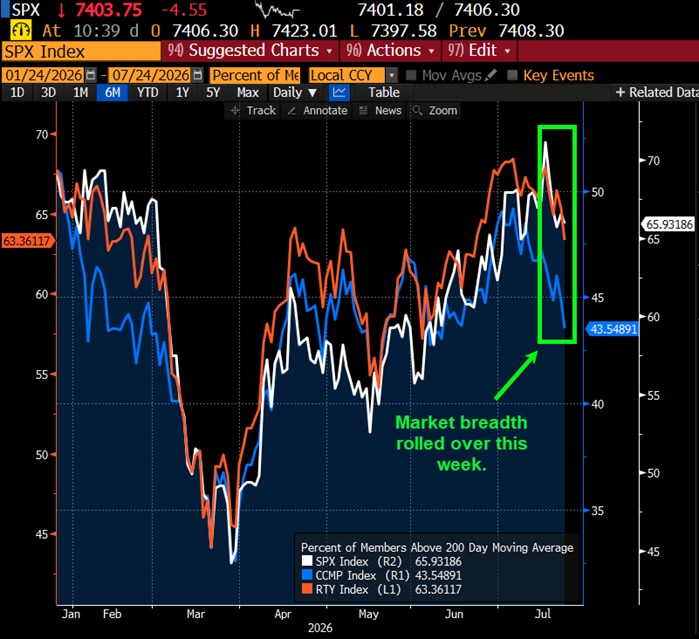The height and width of the screenshot is (639, 699).
Task: Open the Percent of Me field selector
Action: coord(255,75)
